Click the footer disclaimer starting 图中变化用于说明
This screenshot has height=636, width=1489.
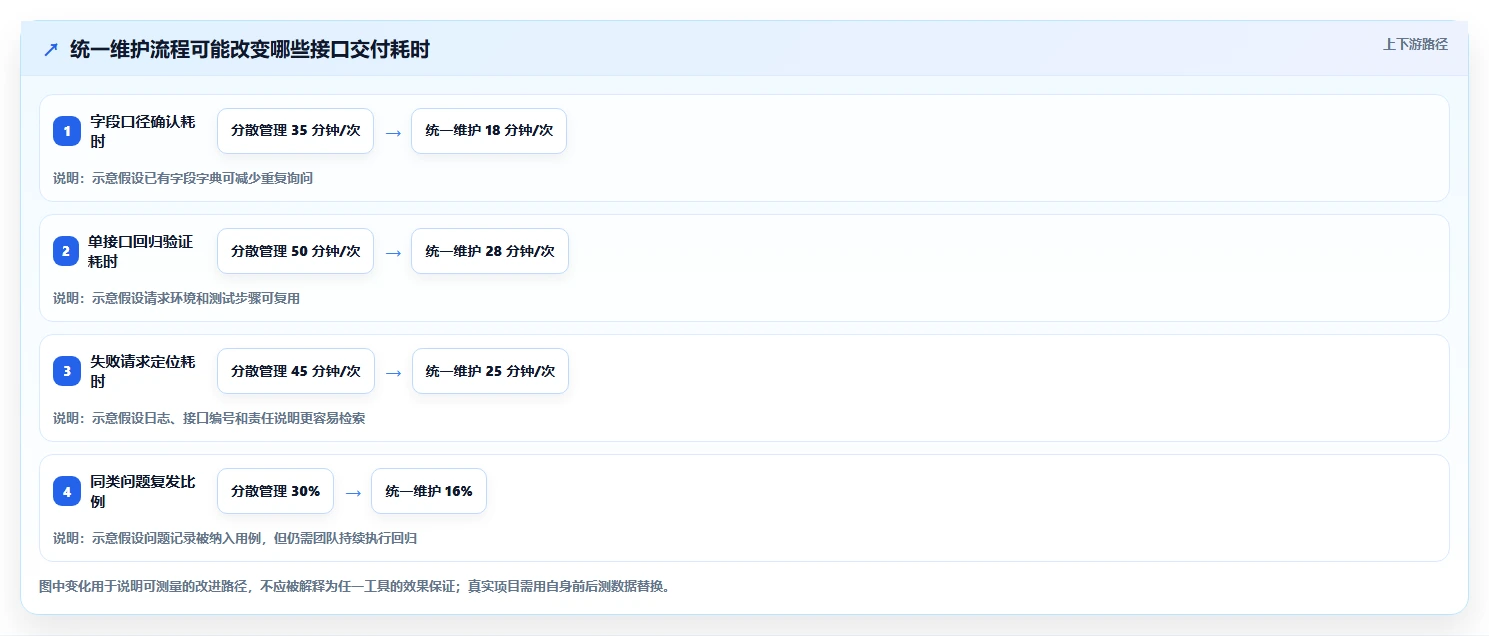pos(354,586)
